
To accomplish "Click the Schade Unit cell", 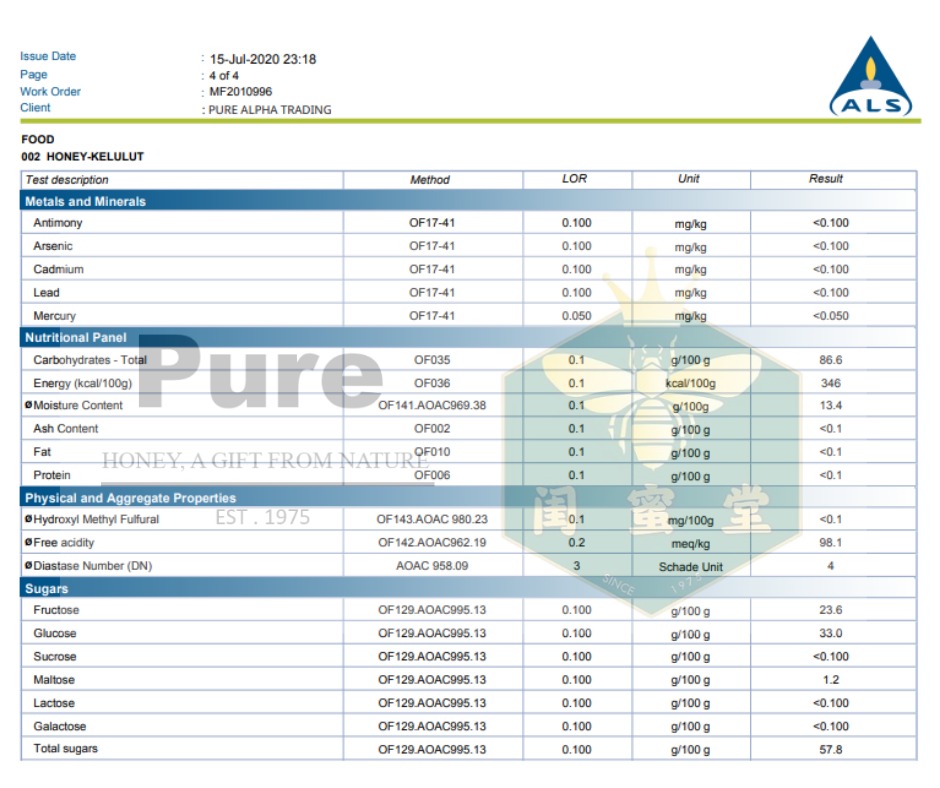I will 691,567.
